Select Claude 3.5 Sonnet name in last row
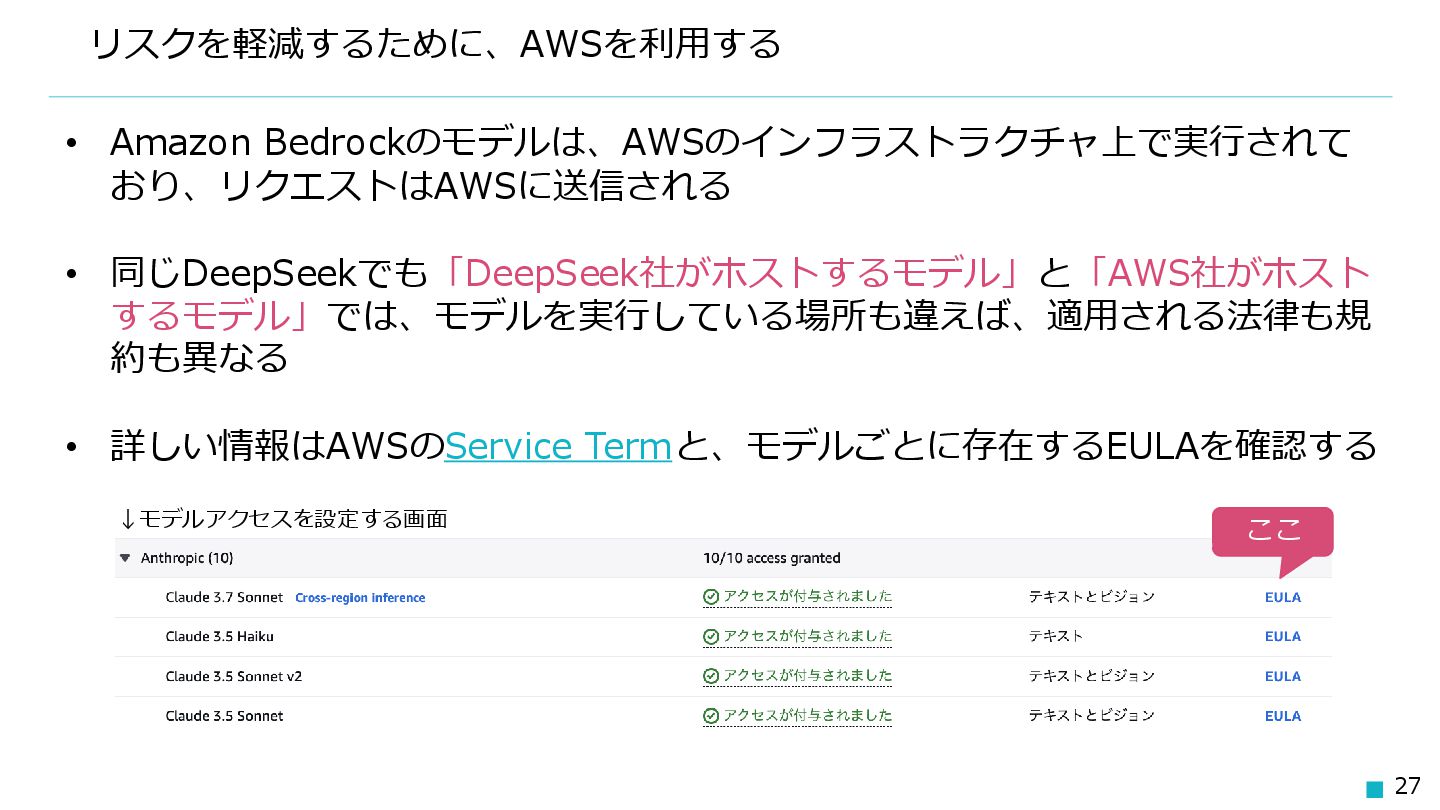The width and height of the screenshot is (1440, 810). tap(224, 717)
